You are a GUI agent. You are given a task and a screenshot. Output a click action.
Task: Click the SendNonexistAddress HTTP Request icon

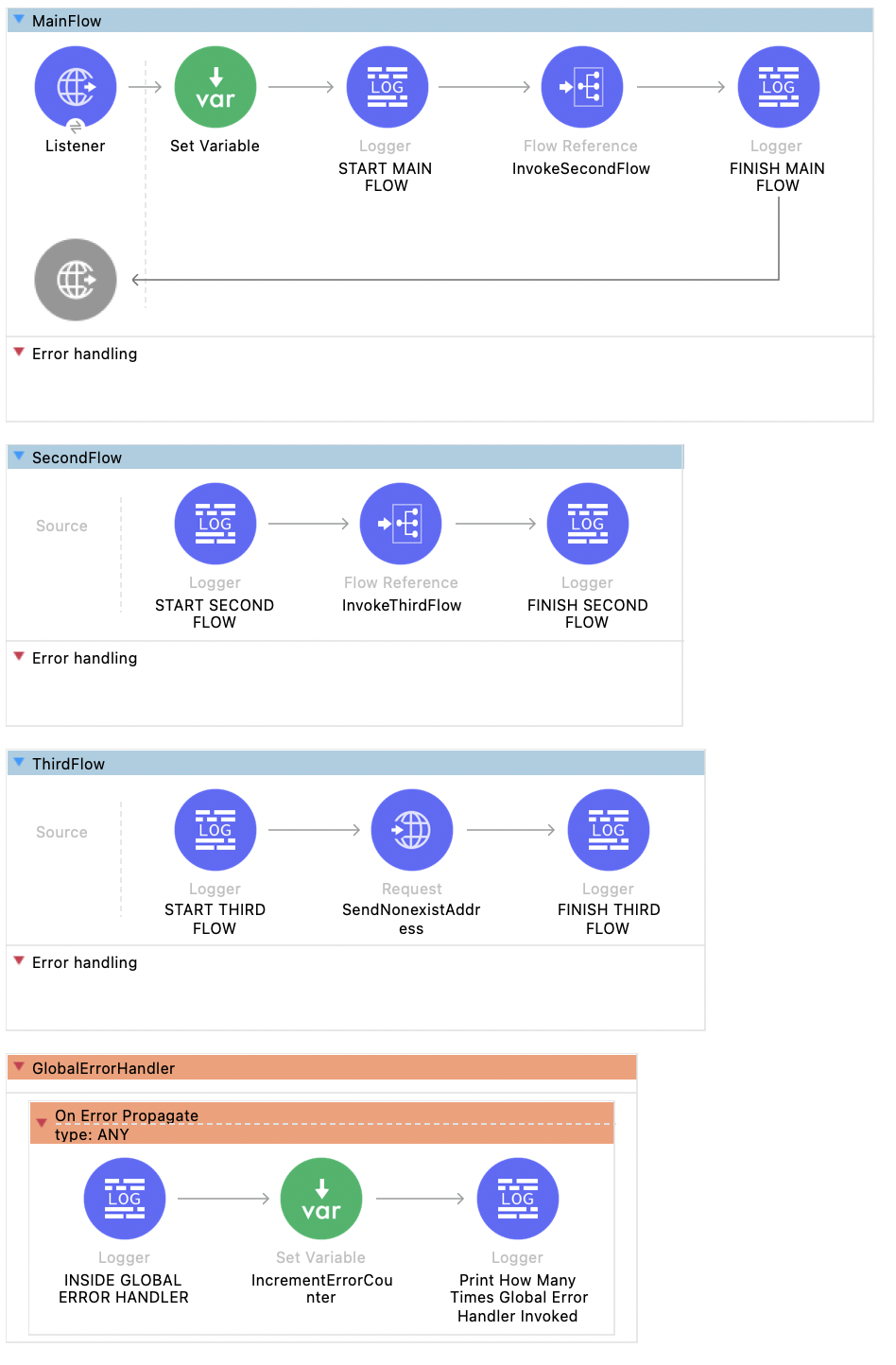[x=411, y=830]
